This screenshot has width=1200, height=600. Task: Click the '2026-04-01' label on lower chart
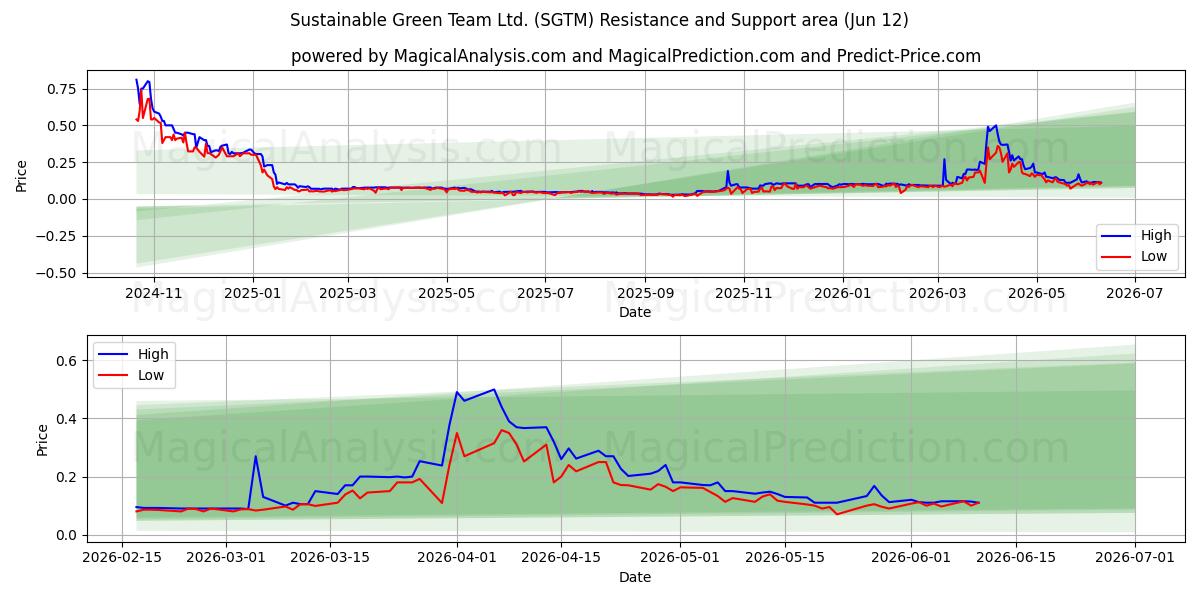click(x=457, y=558)
